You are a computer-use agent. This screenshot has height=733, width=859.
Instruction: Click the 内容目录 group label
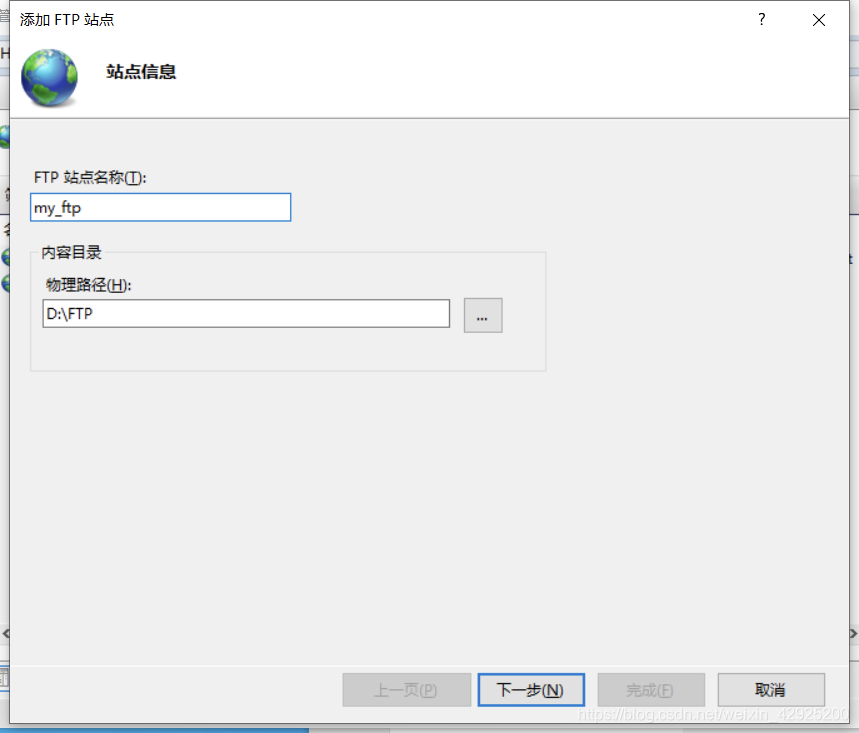point(72,253)
